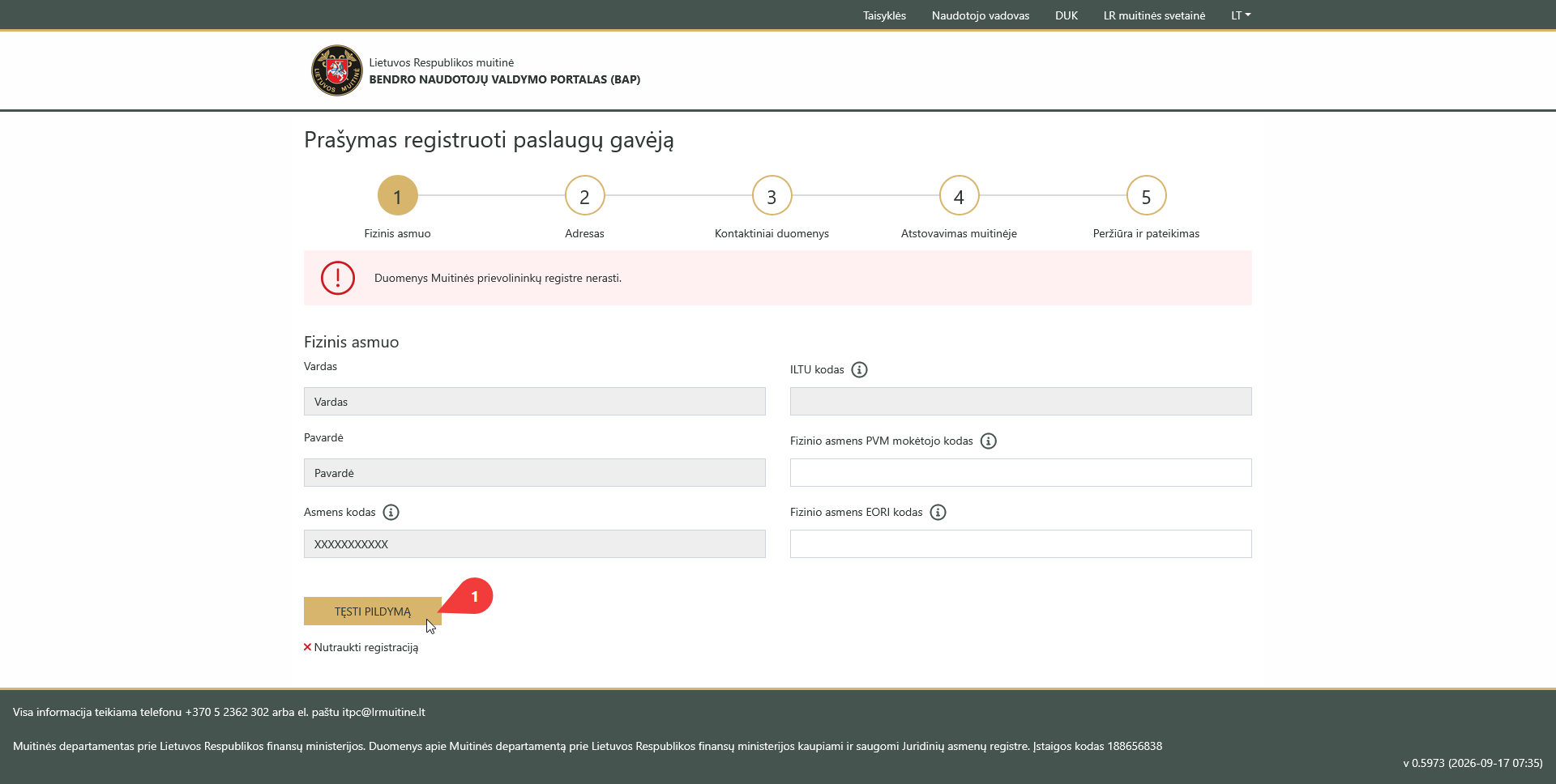The image size is (1556, 784).
Task: Click the Asmens kodas field
Action: [535, 544]
